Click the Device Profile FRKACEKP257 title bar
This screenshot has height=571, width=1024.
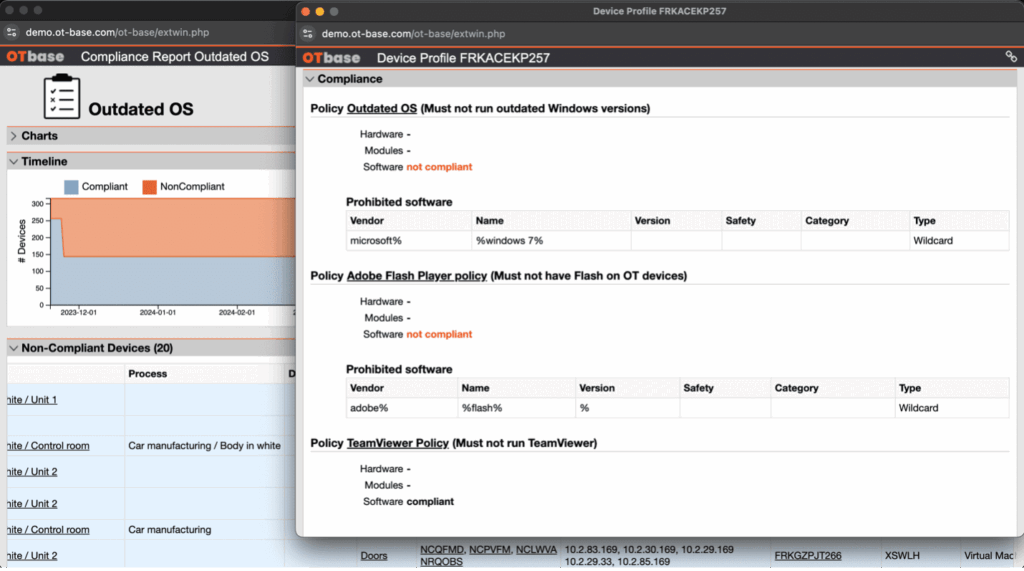click(x=660, y=11)
